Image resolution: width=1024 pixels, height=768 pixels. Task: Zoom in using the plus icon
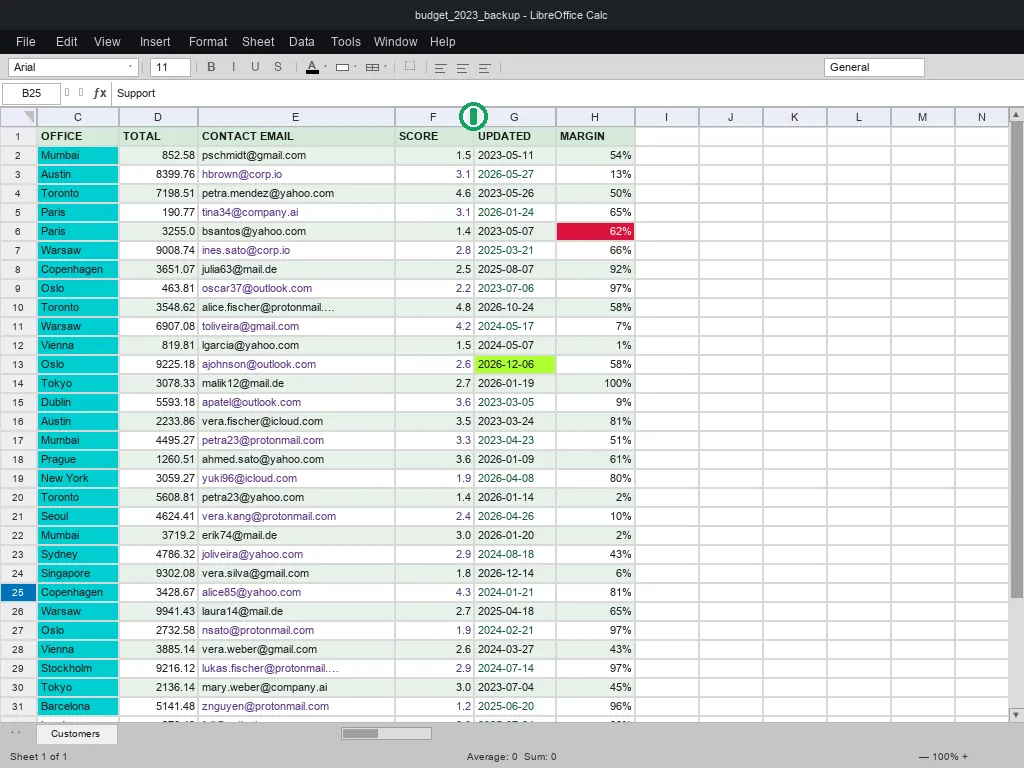pyautogui.click(x=965, y=756)
